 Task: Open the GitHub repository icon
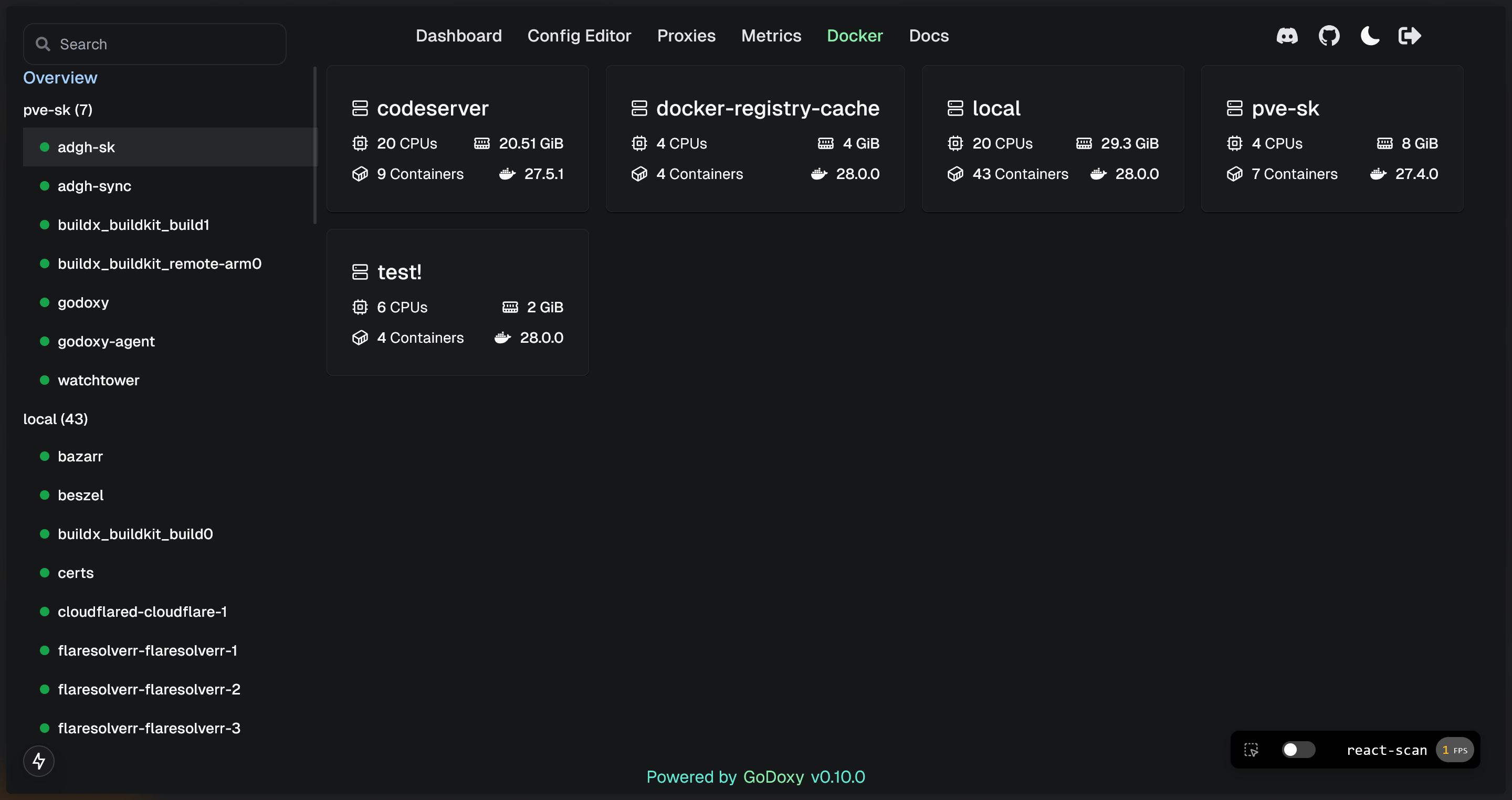click(x=1329, y=35)
